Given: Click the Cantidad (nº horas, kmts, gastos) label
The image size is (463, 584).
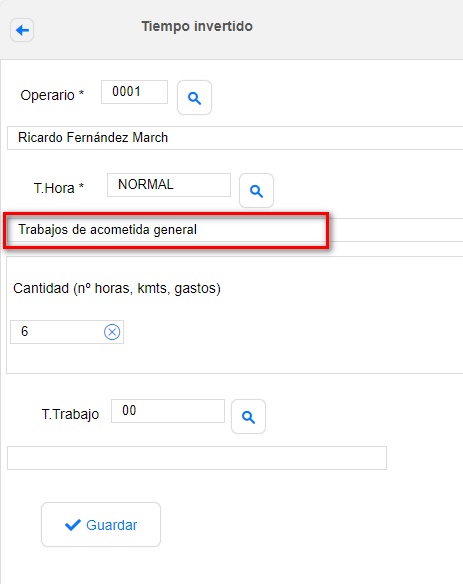Looking at the screenshot, I should (x=117, y=289).
